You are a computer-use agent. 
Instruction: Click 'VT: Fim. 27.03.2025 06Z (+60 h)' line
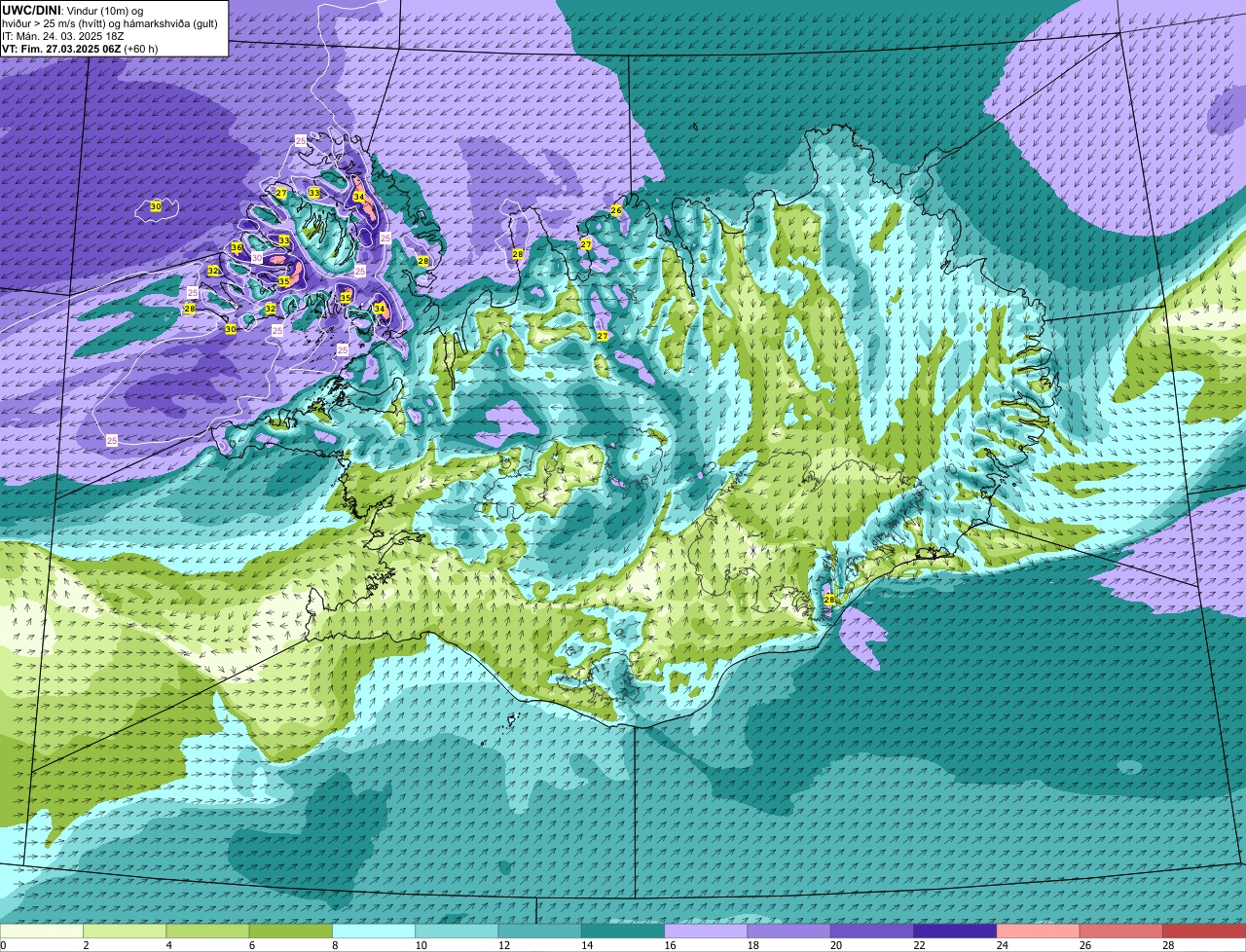tap(80, 49)
